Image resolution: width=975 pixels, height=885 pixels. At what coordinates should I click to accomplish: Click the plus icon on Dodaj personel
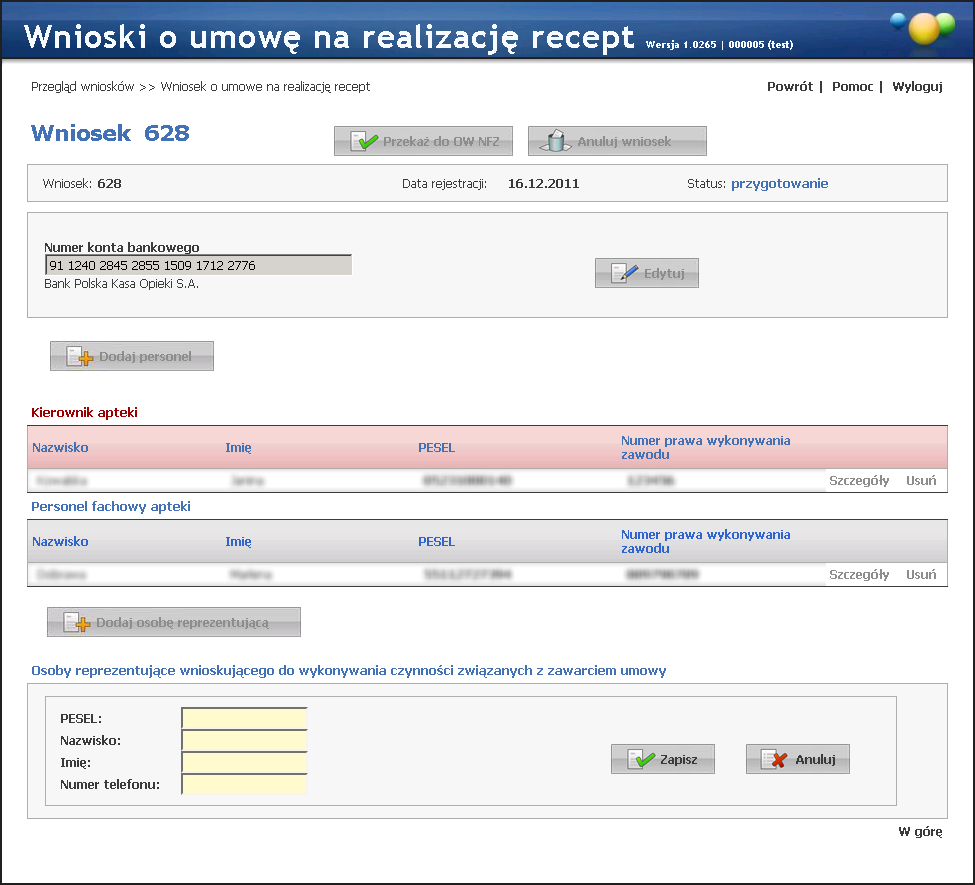point(80,357)
